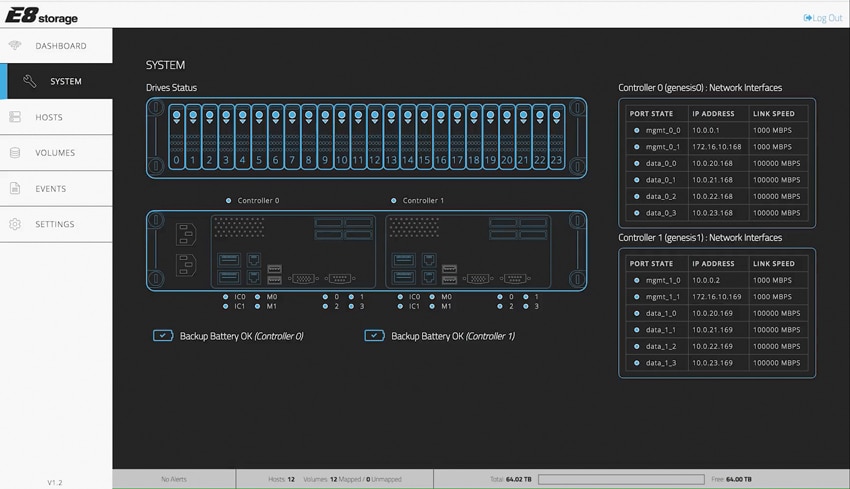Viewport: 850px width, 489px height.
Task: Click the Controller 0 upper power socket
Action: tap(186, 235)
